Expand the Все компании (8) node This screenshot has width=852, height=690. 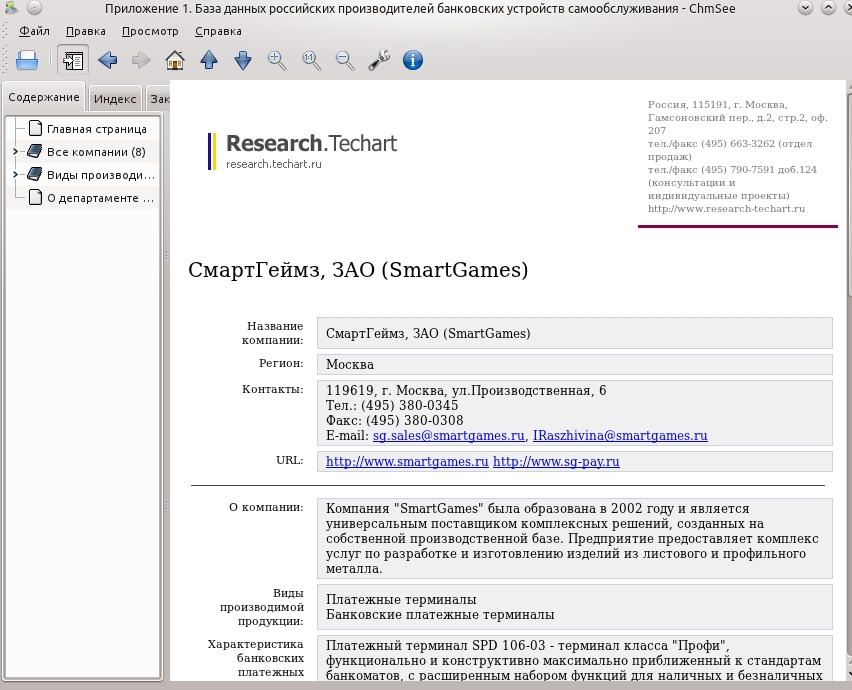point(15,152)
